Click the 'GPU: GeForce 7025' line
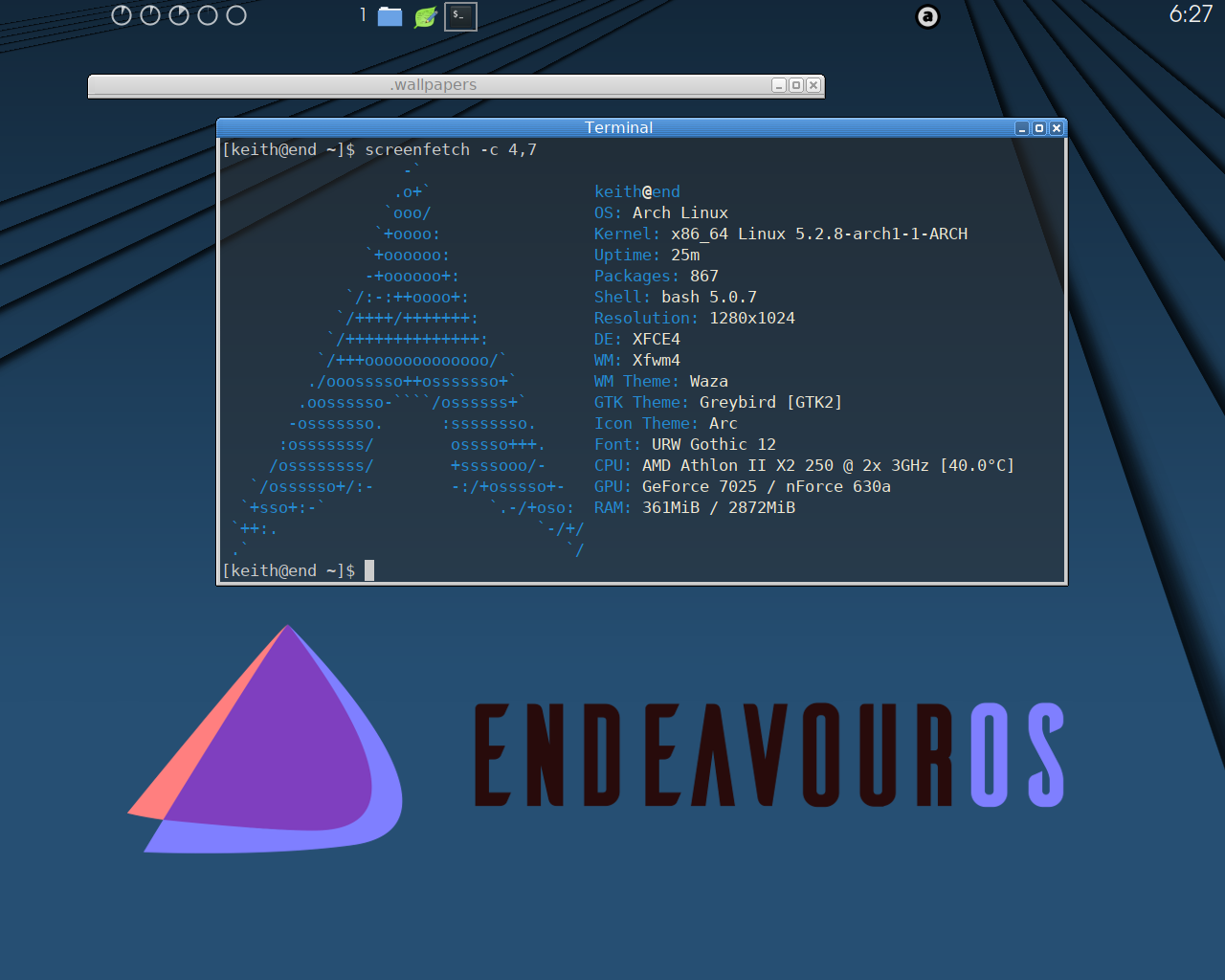The height and width of the screenshot is (980, 1225). [x=743, y=486]
